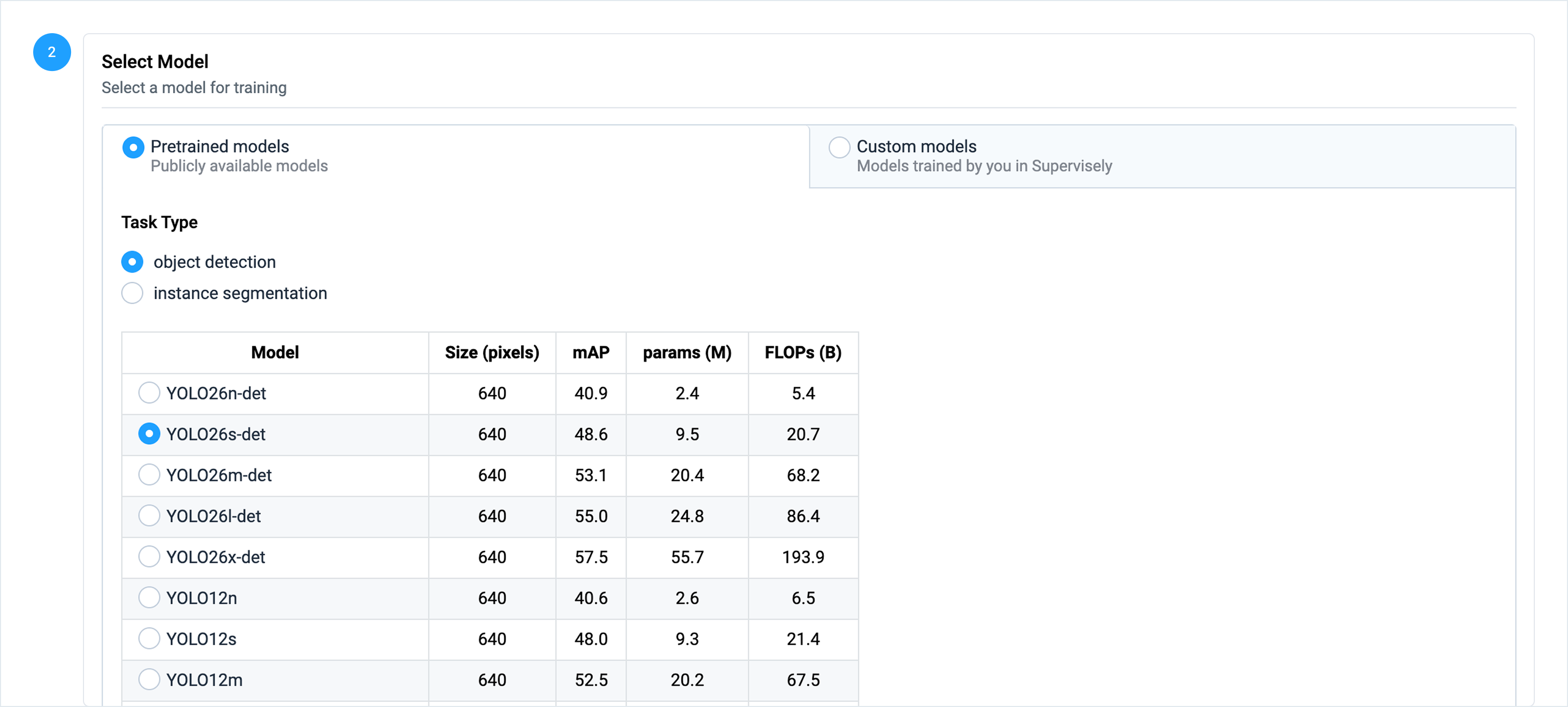
Task: Open the Pretrained models tab label
Action: tap(220, 147)
